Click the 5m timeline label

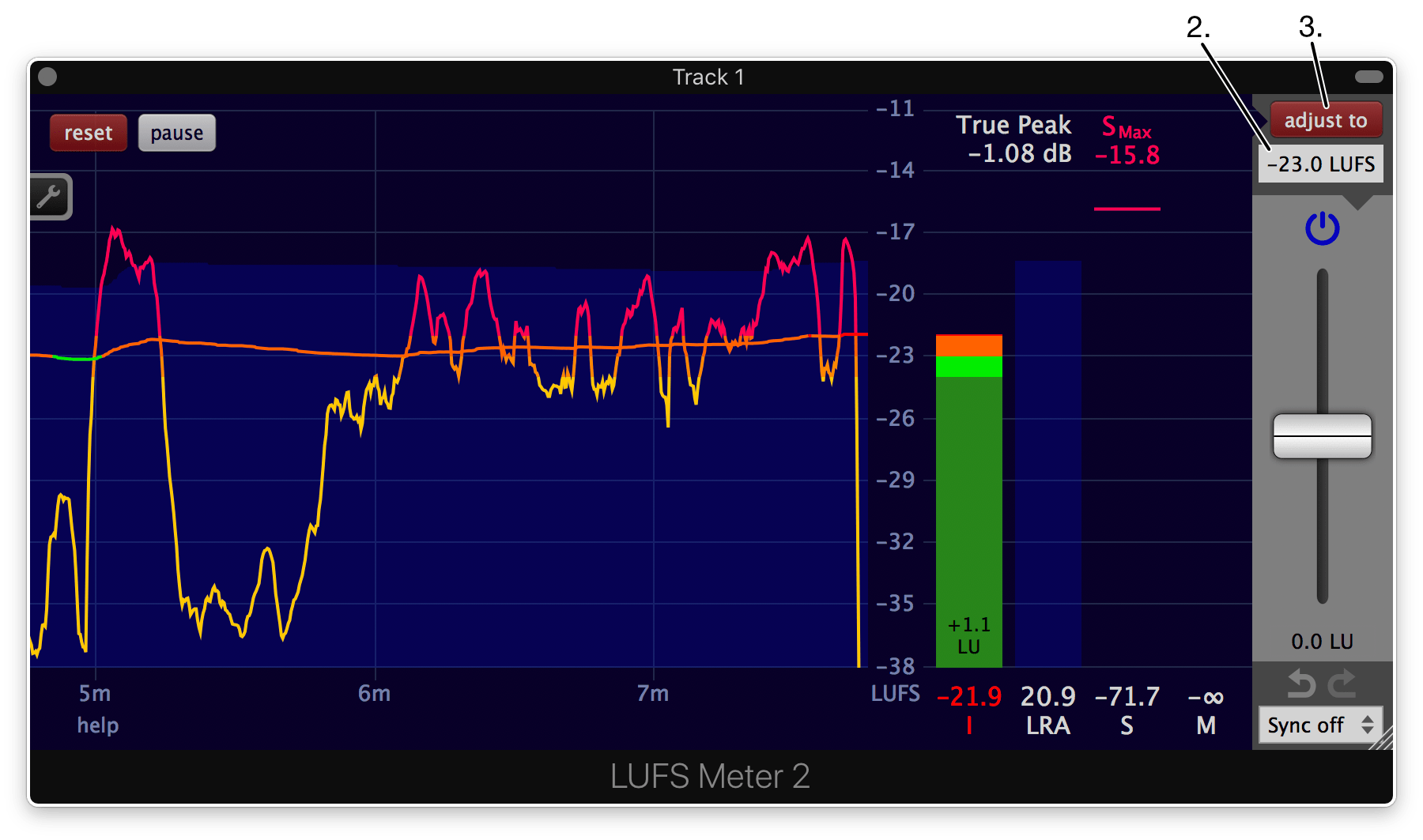[x=95, y=693]
